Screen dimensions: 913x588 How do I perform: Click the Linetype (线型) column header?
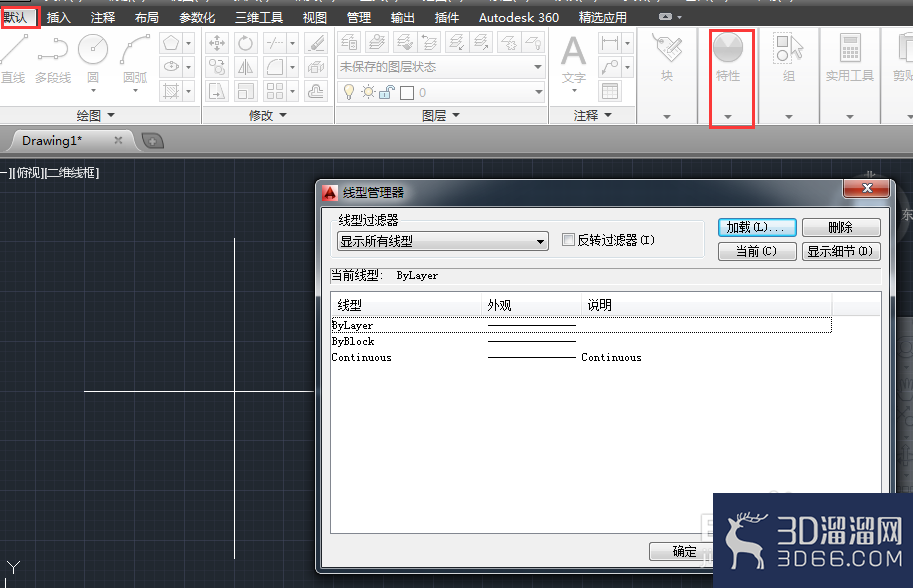pos(406,304)
